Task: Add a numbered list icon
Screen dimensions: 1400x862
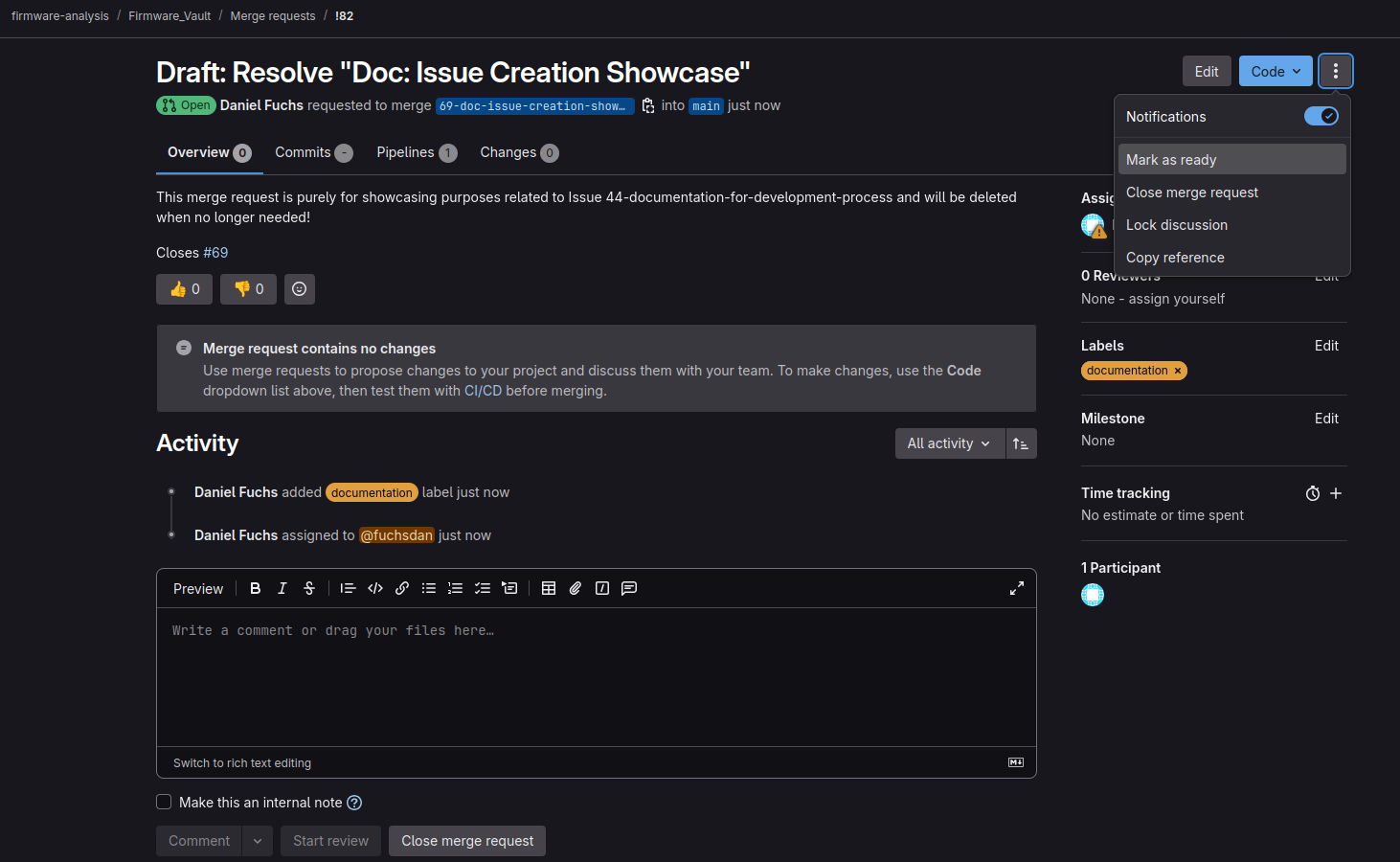Action: 456,588
